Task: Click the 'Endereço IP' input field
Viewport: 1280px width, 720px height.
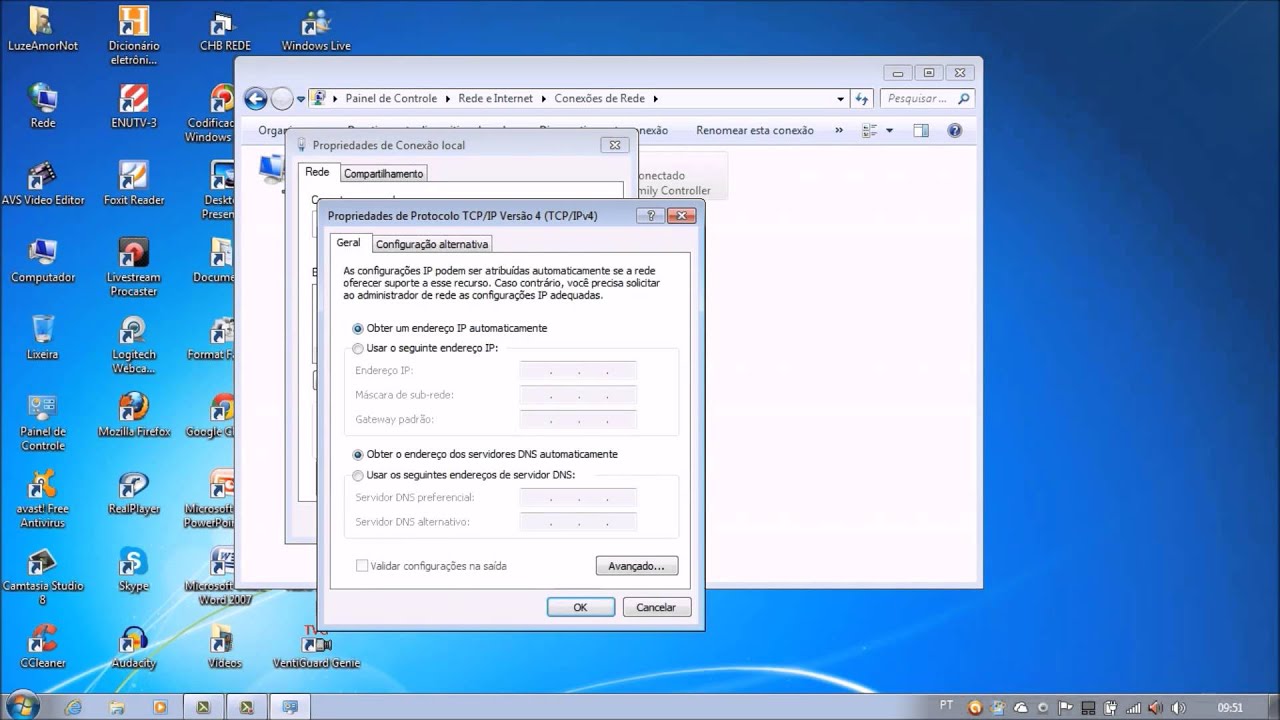Action: tap(578, 371)
